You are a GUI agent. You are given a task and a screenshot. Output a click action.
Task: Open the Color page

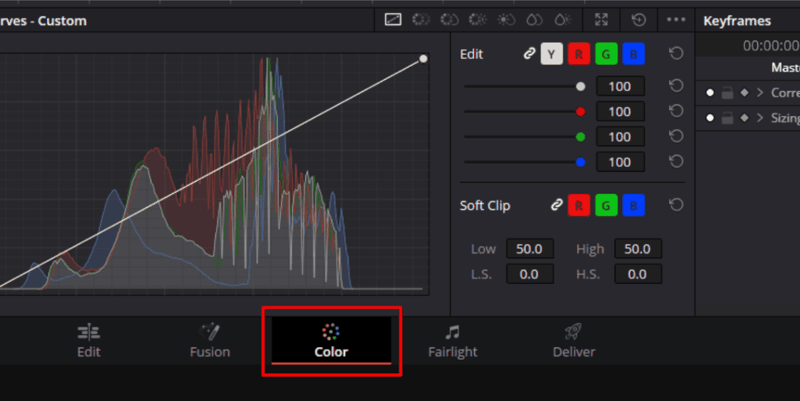(331, 341)
